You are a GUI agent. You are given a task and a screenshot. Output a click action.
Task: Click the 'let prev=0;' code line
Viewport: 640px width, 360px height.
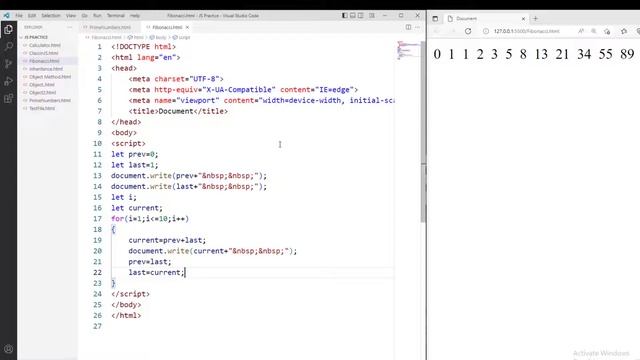coord(134,154)
